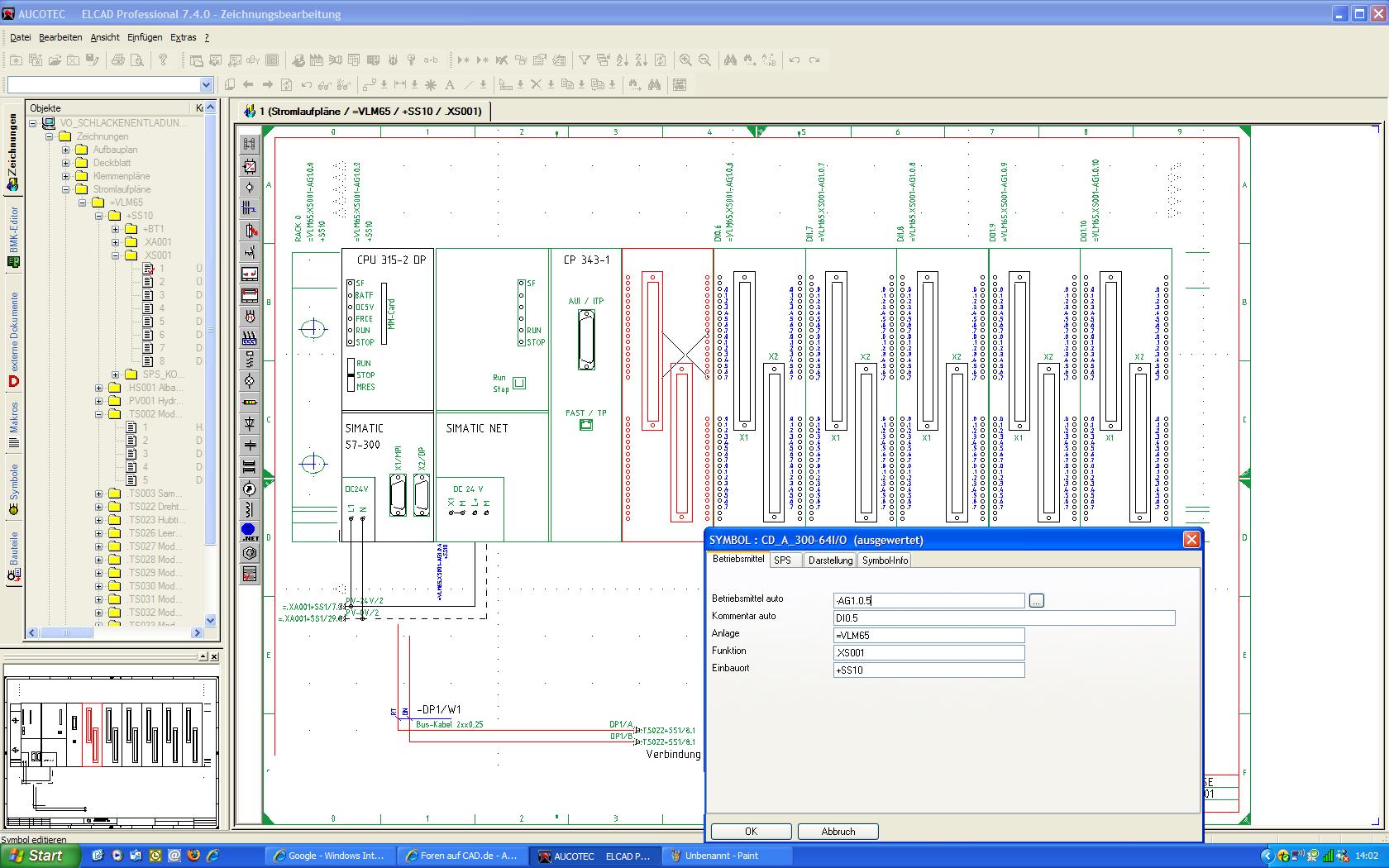Switch to the Darstellung tab
The height and width of the screenshot is (868, 1389).
point(830,560)
